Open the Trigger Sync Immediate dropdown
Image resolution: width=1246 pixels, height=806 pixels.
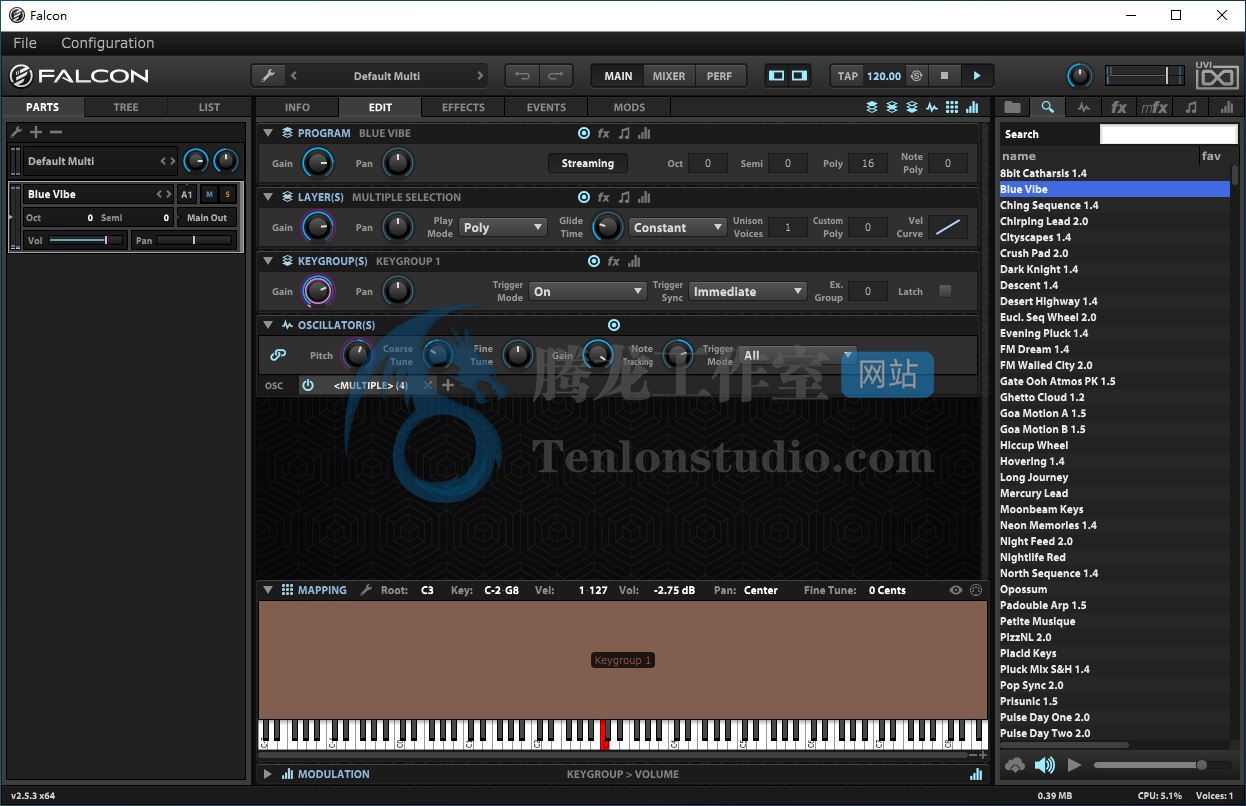pyautogui.click(x=748, y=291)
